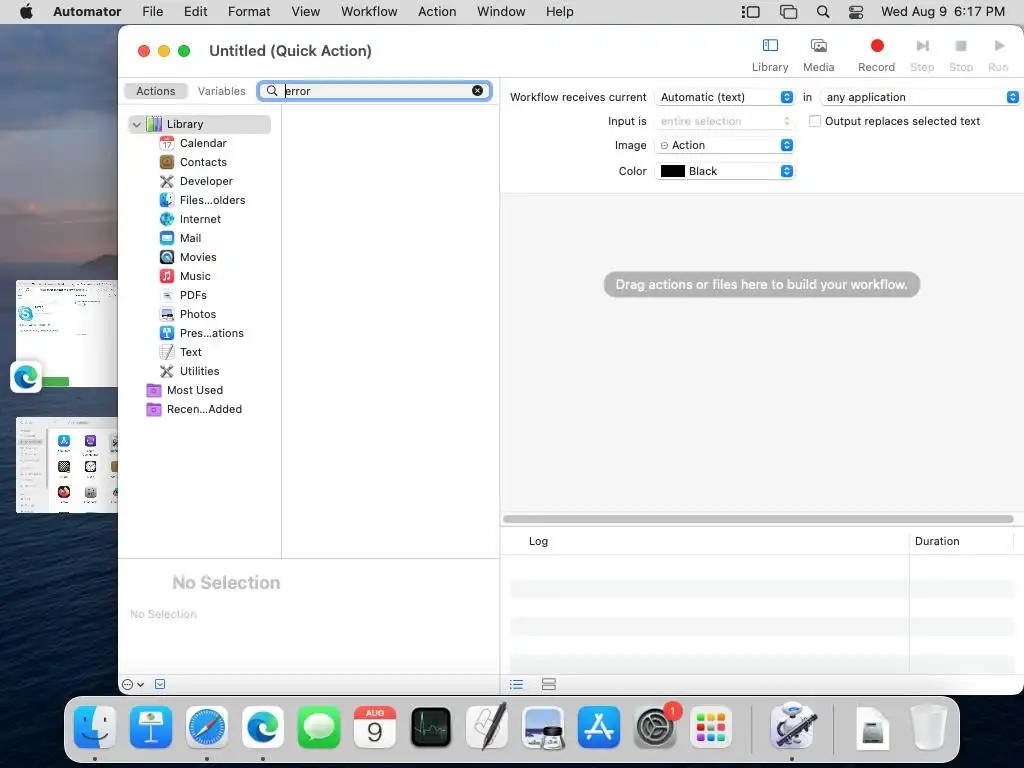Screen dimensions: 1024x768
Task: Open the Input is entire selection dropdown
Action: (x=724, y=121)
